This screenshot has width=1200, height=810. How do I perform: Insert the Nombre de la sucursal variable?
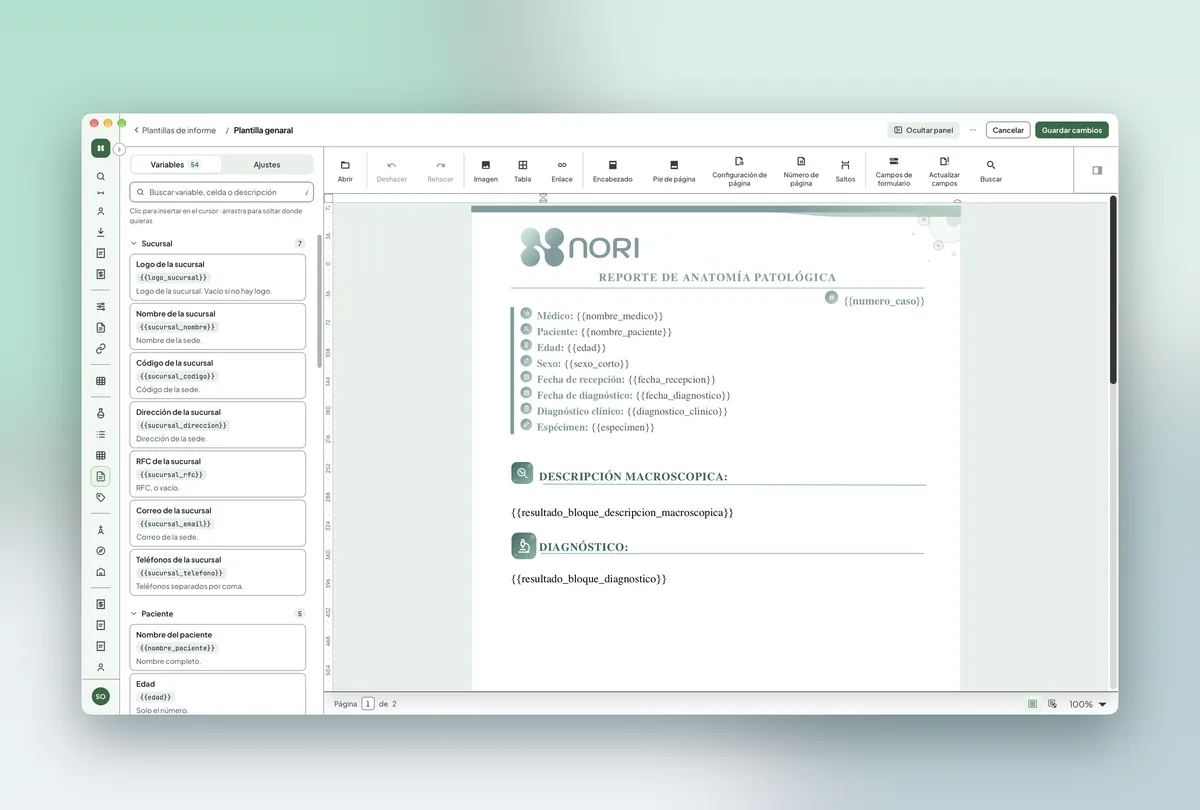[x=218, y=326]
